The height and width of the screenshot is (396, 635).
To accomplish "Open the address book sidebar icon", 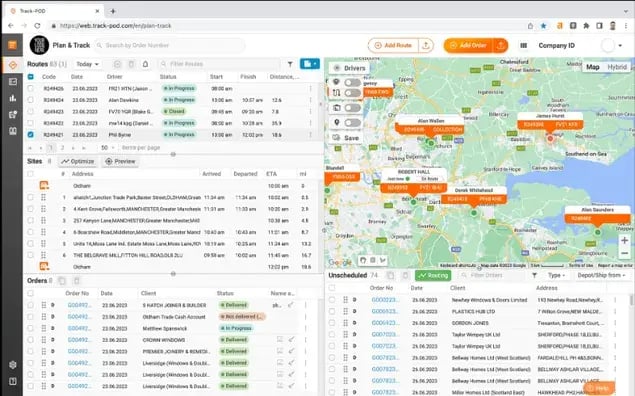I will 13,131.
